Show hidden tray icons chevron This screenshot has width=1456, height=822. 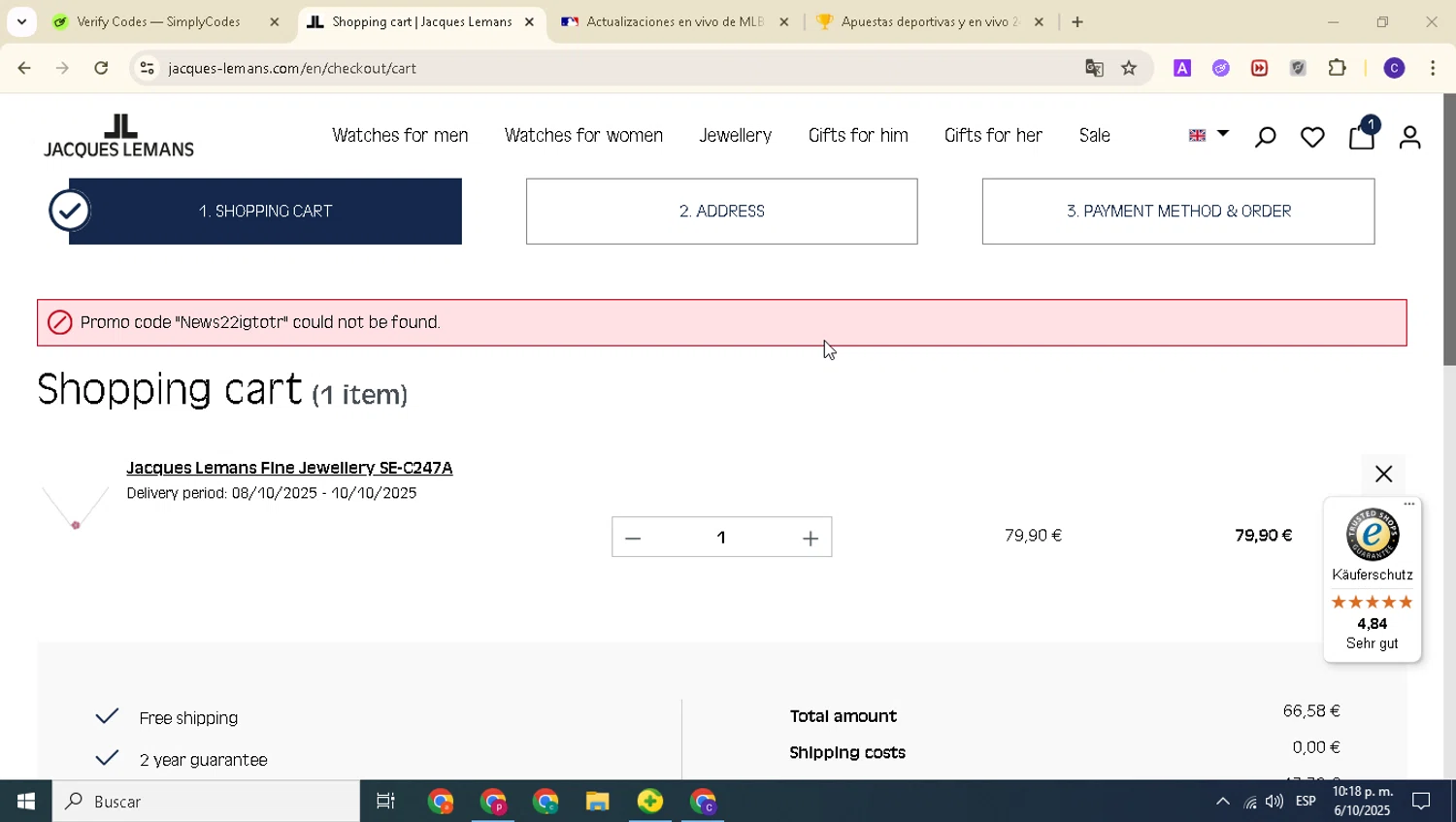coord(1222,802)
